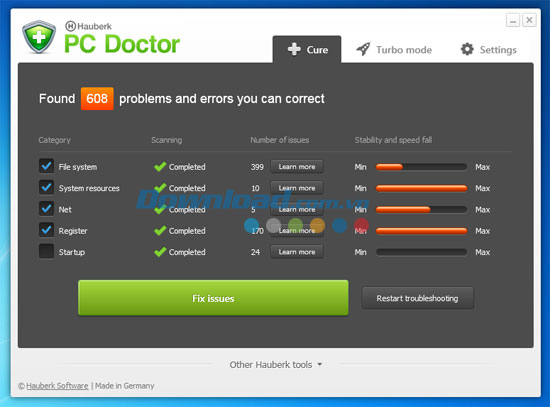The height and width of the screenshot is (407, 550).
Task: Click the 24 issues count for Startup
Action: pos(255,252)
